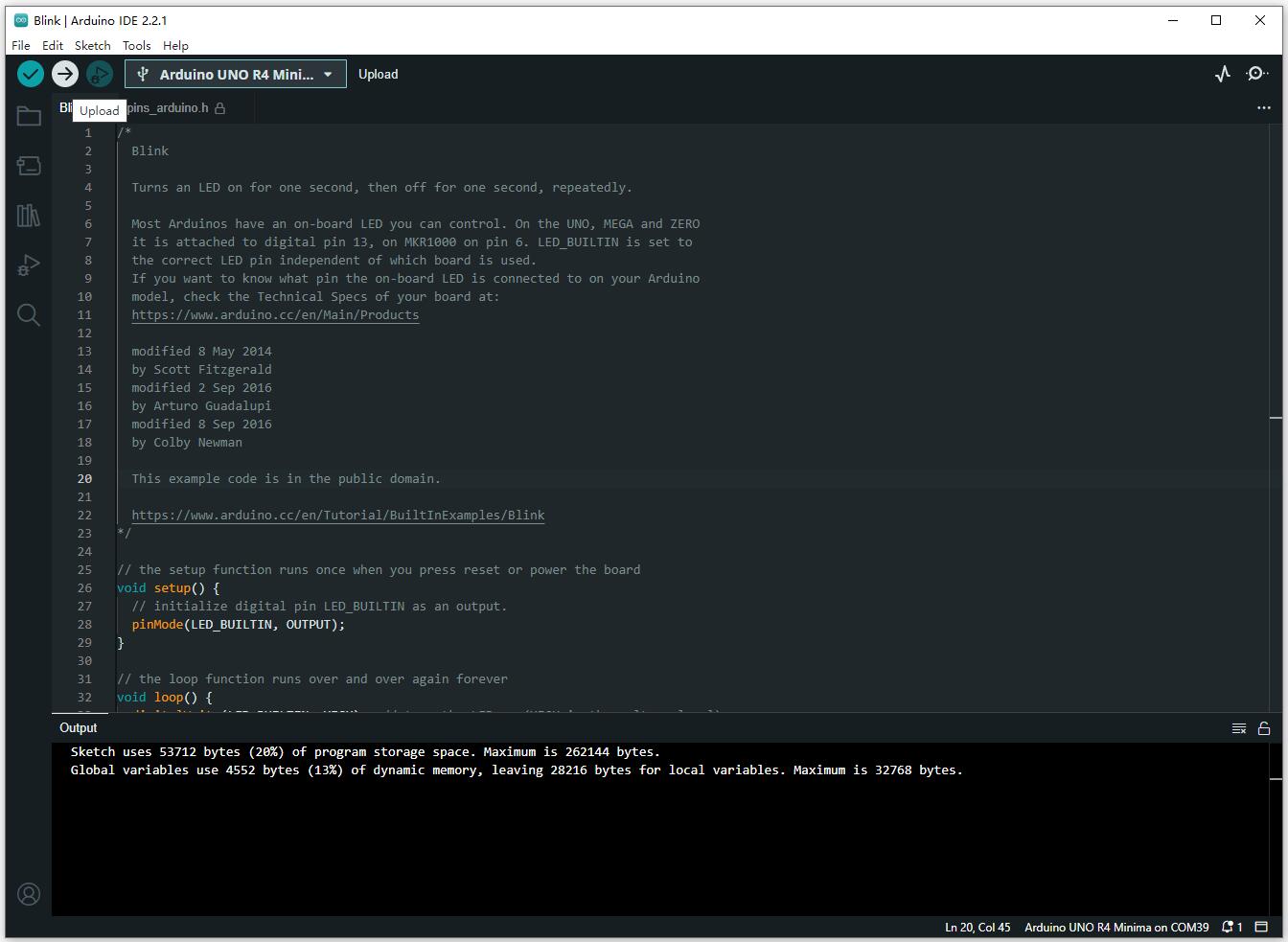Open the Debug sidebar panel
1288x942 pixels.
coord(29,265)
